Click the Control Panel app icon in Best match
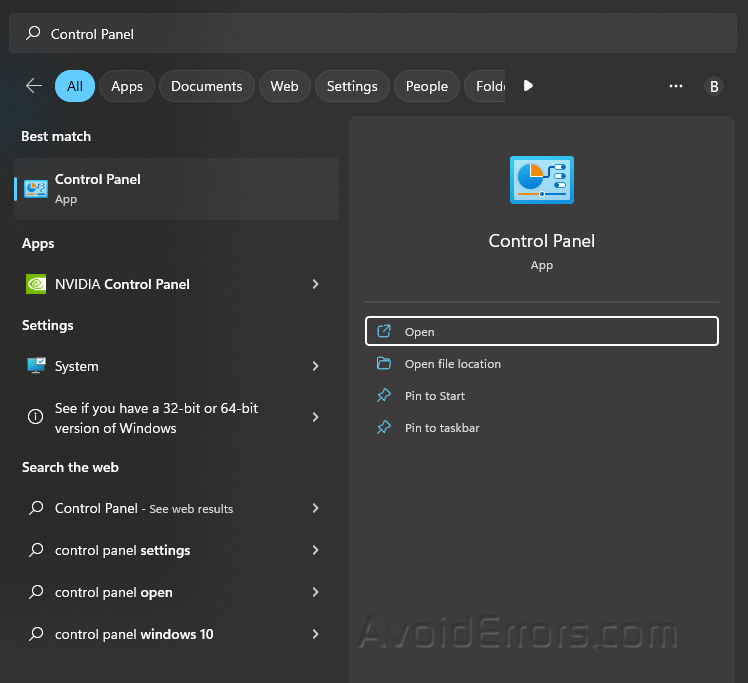The width and height of the screenshot is (748, 683). tap(36, 189)
